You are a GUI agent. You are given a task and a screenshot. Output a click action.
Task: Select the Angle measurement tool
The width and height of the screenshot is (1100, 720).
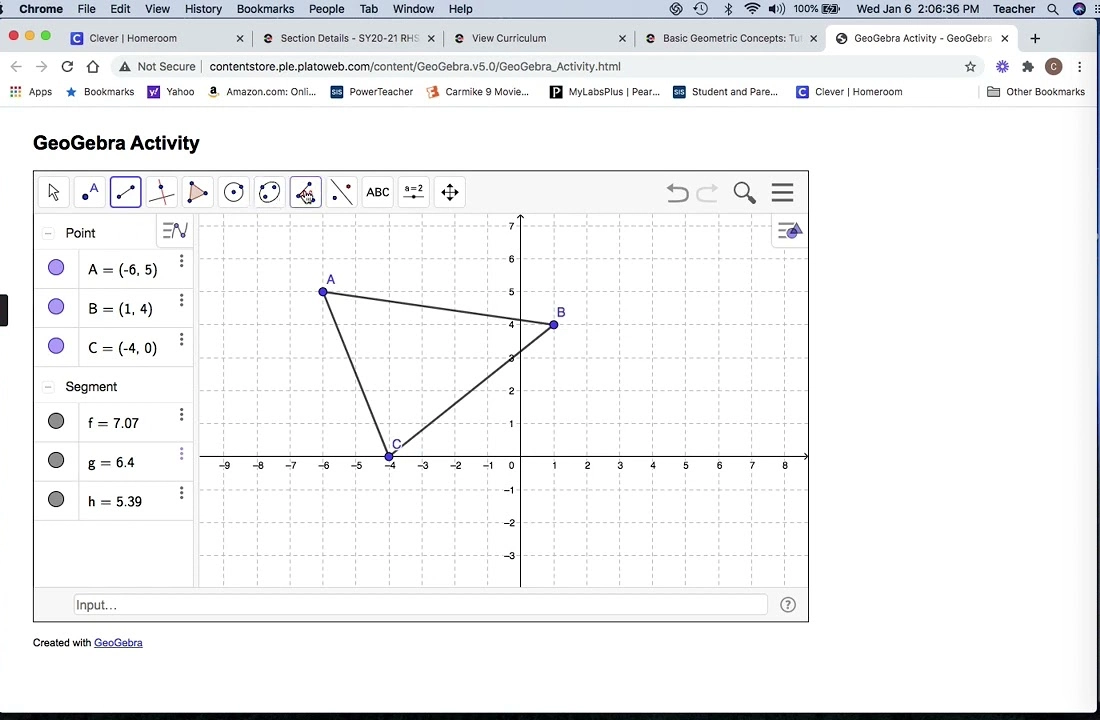click(x=306, y=192)
